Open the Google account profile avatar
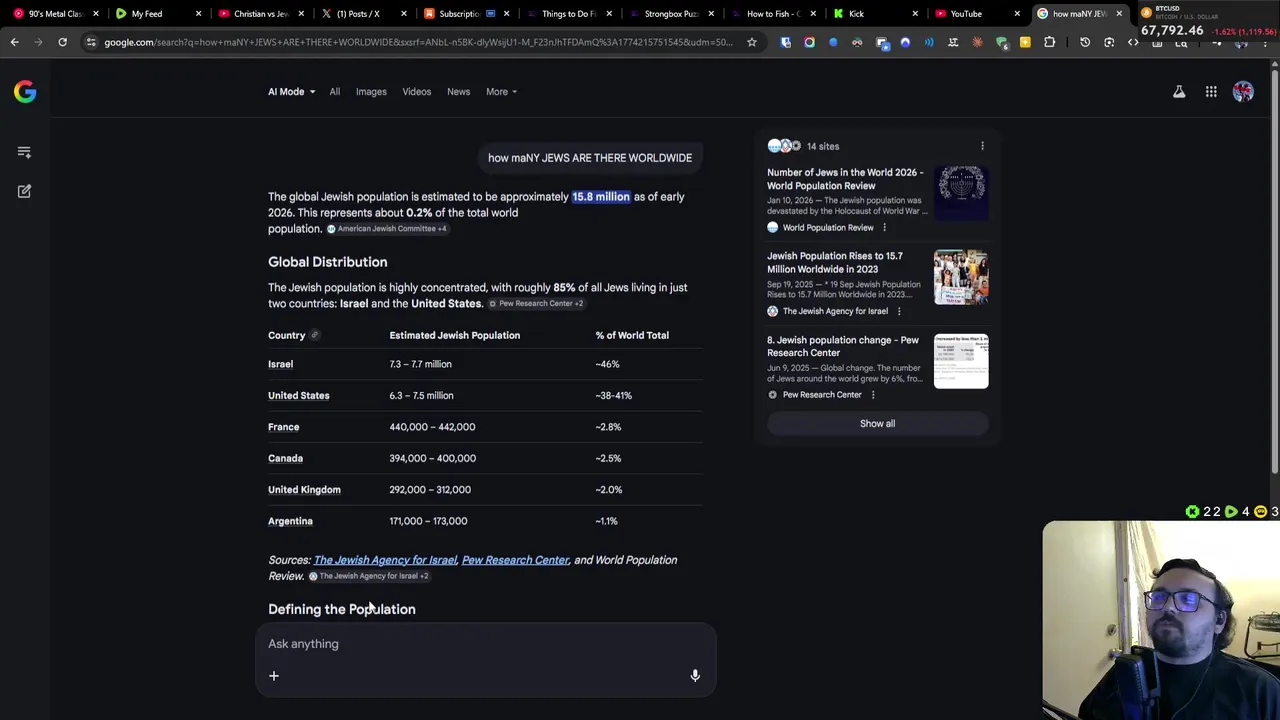The width and height of the screenshot is (1280, 720). 1243,92
